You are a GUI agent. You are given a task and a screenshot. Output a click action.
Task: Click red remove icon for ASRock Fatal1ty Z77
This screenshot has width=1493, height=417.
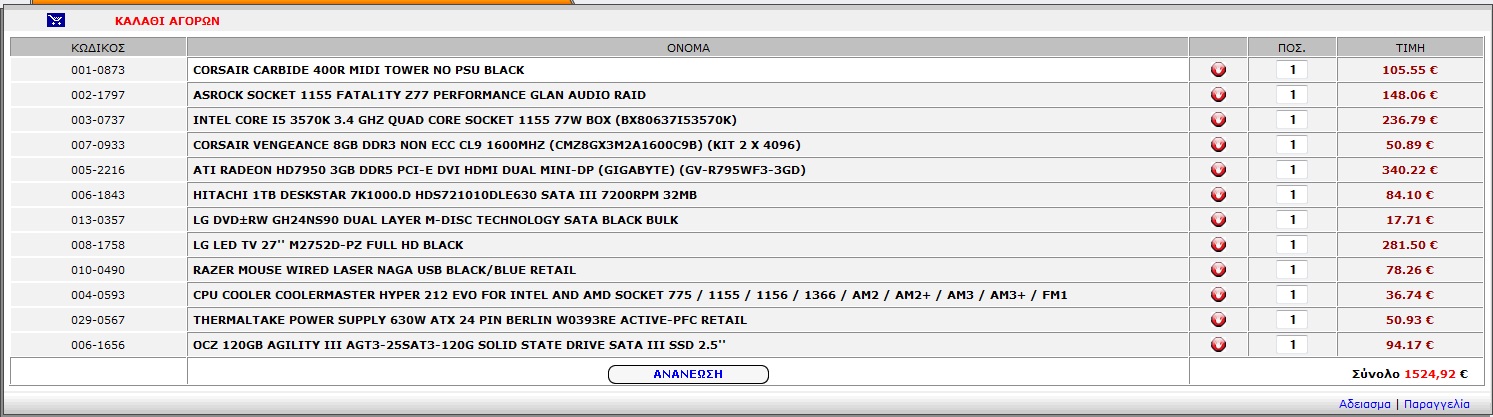point(1218,95)
